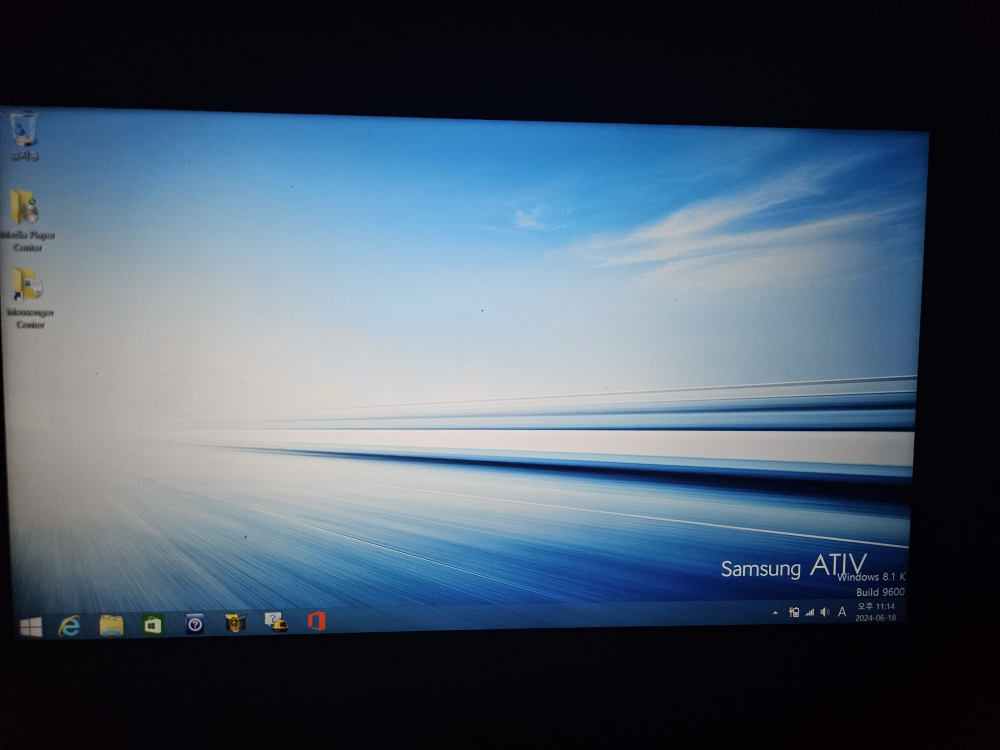Open the Windows Store taskbar icon

coord(152,624)
